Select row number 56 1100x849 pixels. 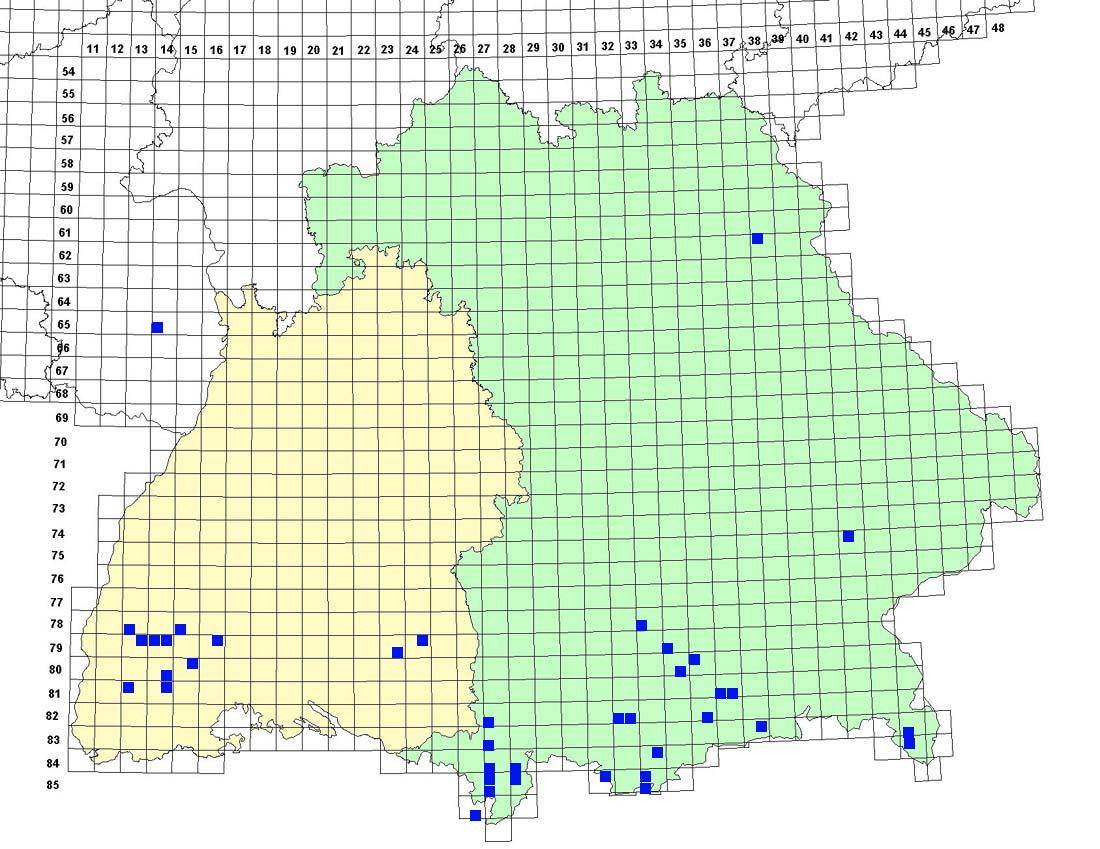67,119
